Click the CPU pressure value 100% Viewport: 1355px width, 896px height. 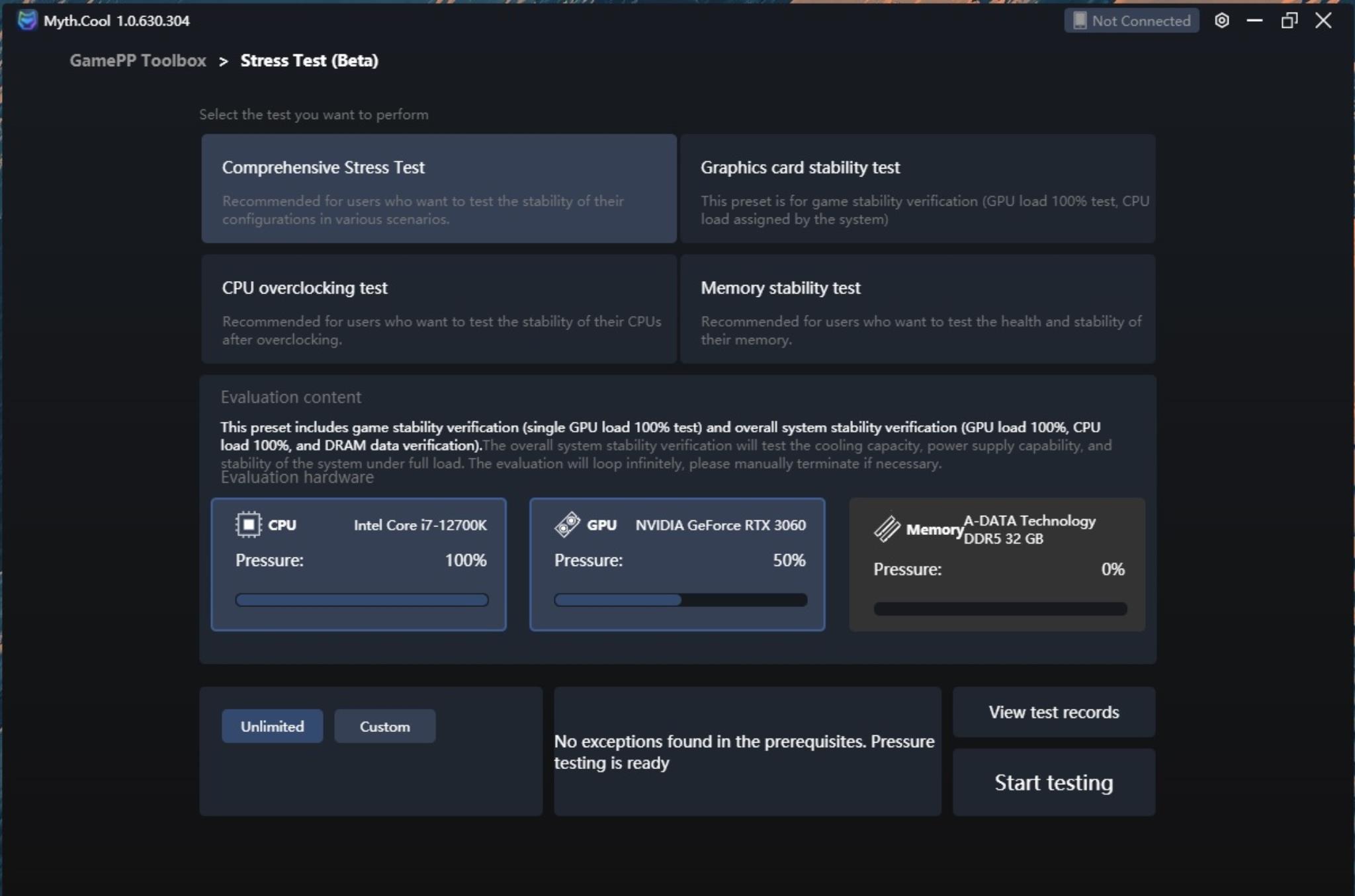point(466,560)
